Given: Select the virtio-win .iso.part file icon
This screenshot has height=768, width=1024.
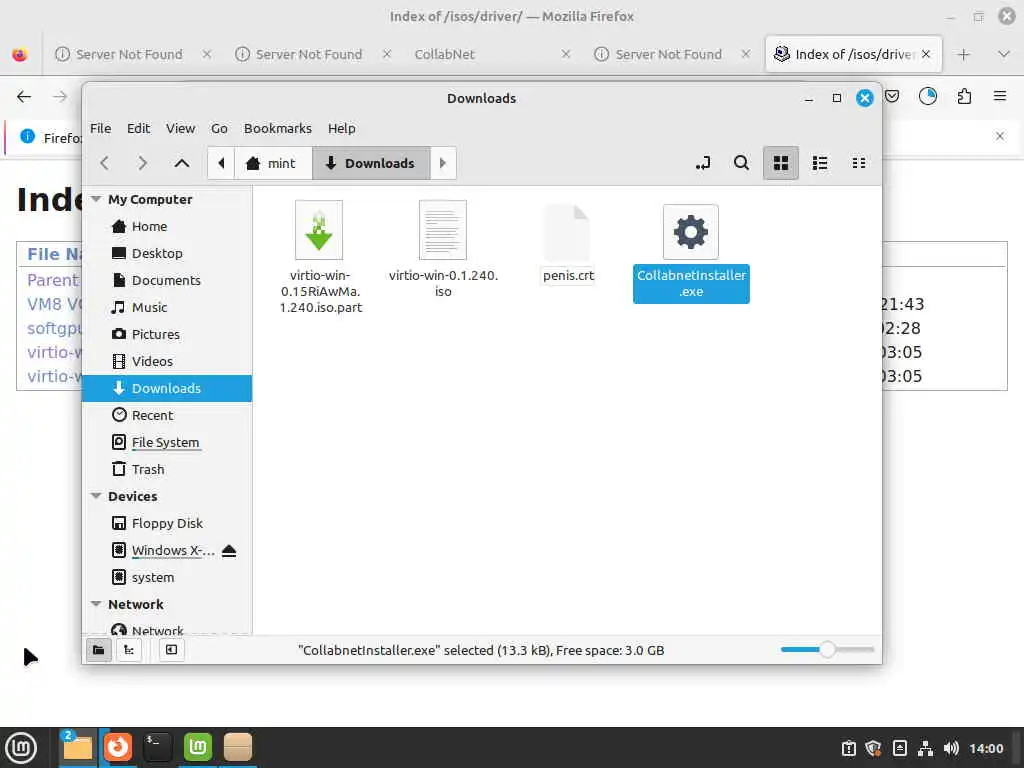Looking at the screenshot, I should click(319, 230).
